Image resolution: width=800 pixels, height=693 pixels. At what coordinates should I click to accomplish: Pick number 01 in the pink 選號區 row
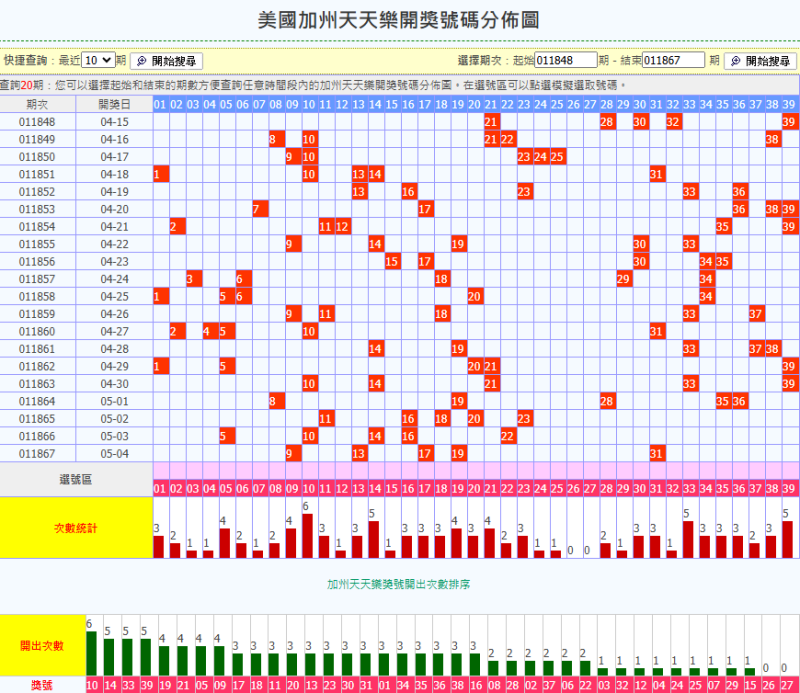160,488
